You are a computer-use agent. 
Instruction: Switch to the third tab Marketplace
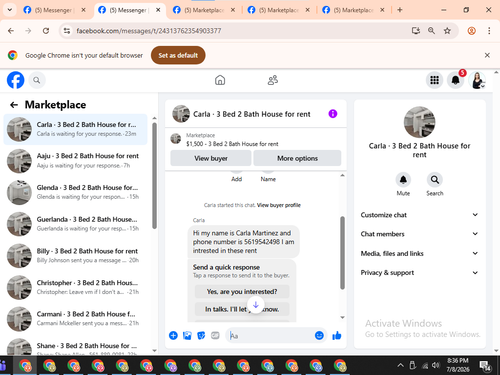pyautogui.click(x=204, y=10)
